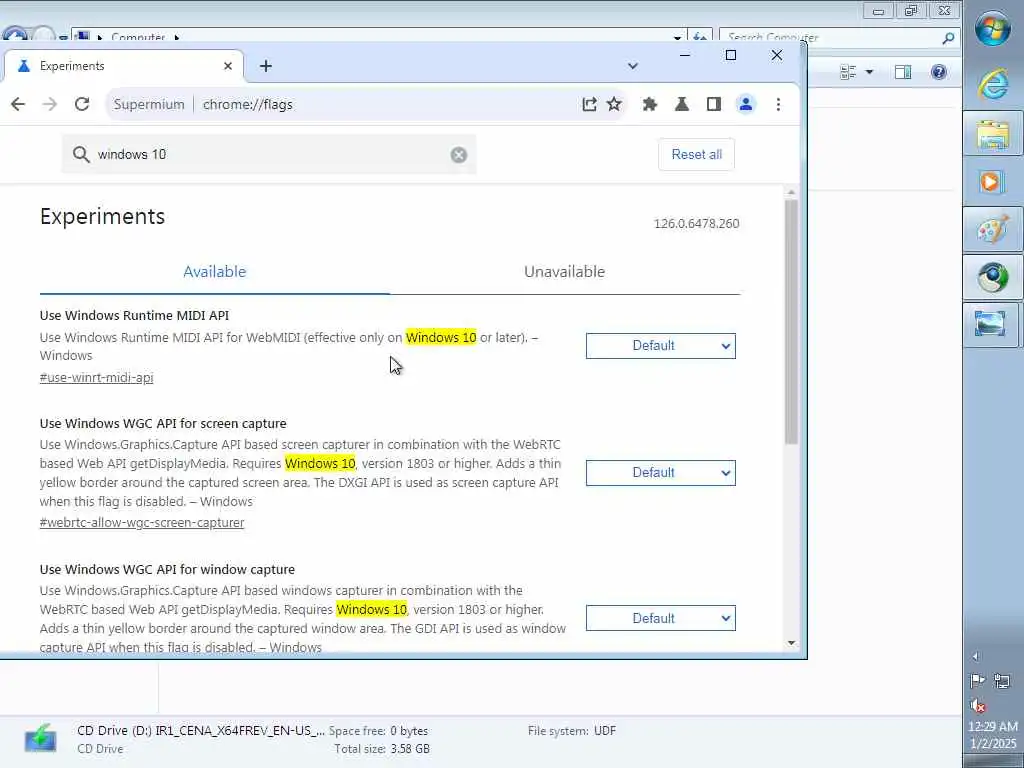
Task: Open Windows Media Player from taskbar
Action: point(993,182)
